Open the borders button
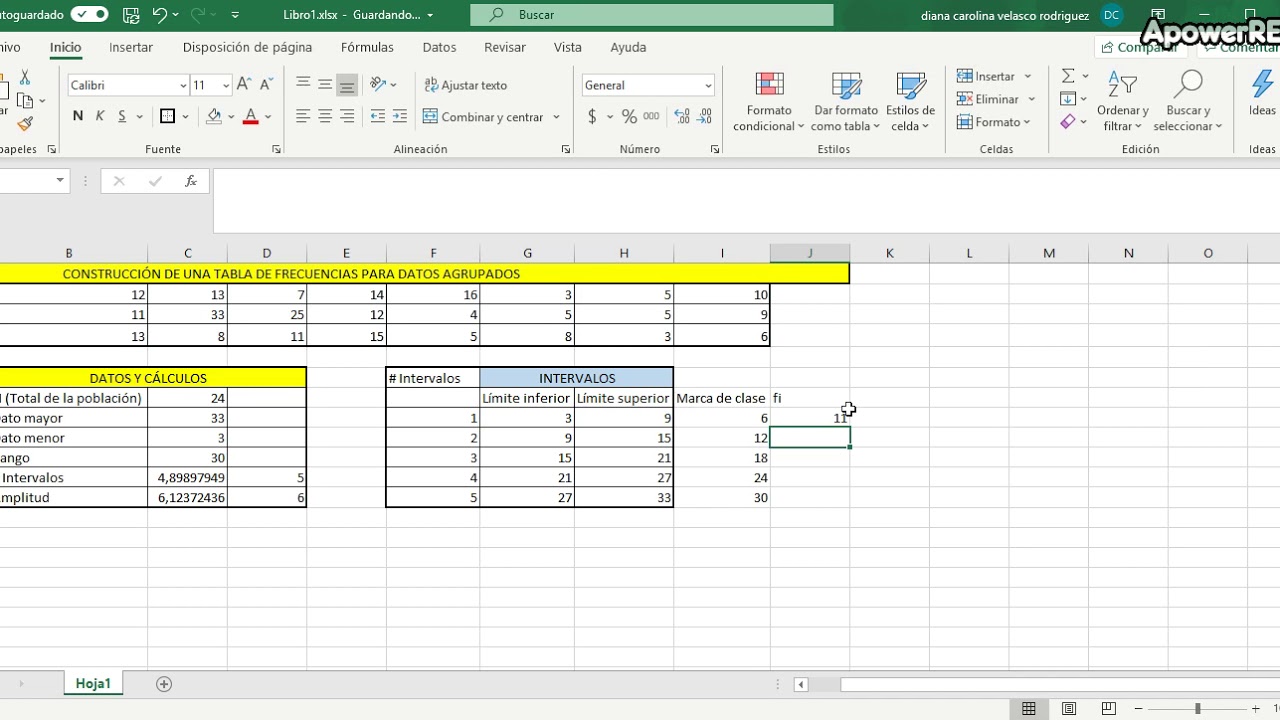1280x720 pixels. click(x=167, y=116)
